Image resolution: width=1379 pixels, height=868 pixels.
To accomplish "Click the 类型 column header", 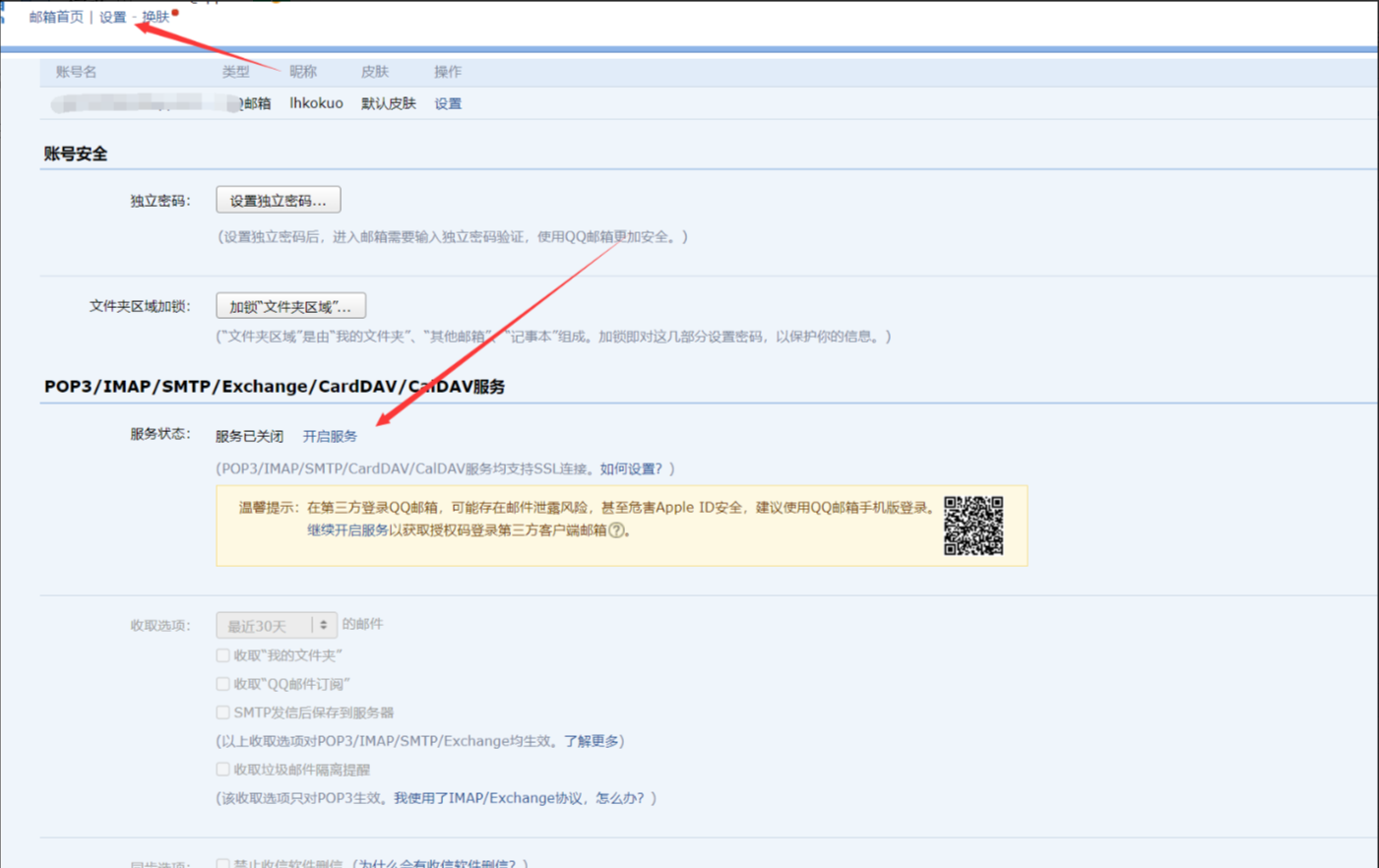I will (236, 72).
